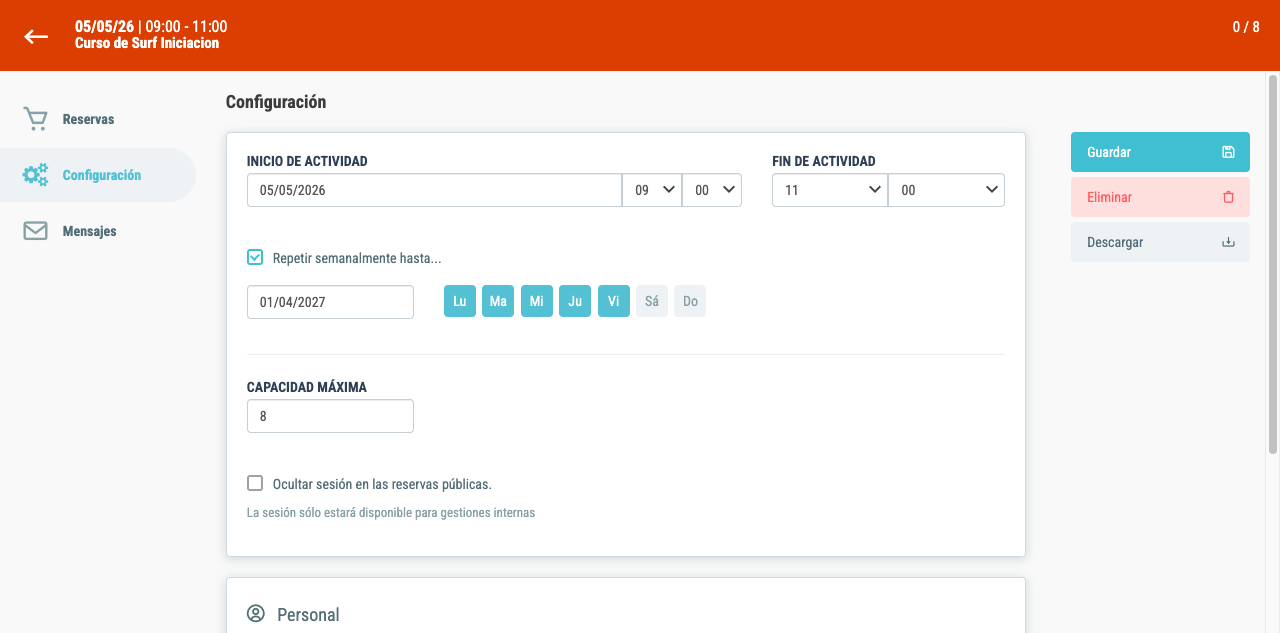The height and width of the screenshot is (633, 1280).
Task: Open the Configuración section
Action: pos(98,175)
